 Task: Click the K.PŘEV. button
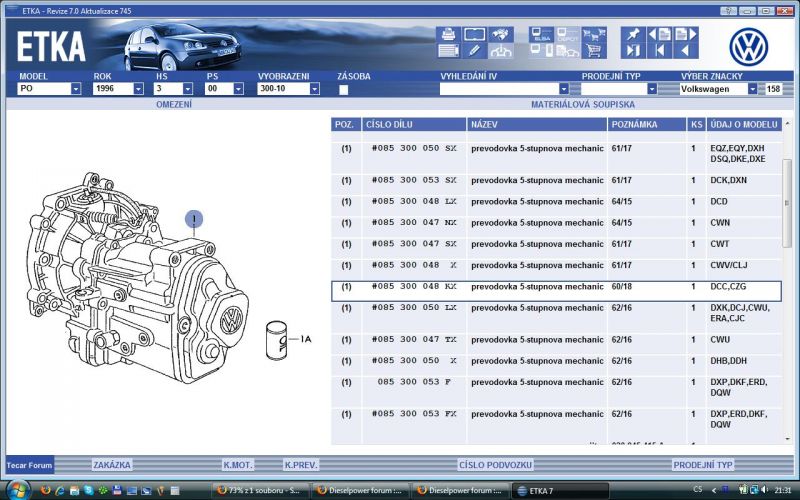click(x=300, y=465)
